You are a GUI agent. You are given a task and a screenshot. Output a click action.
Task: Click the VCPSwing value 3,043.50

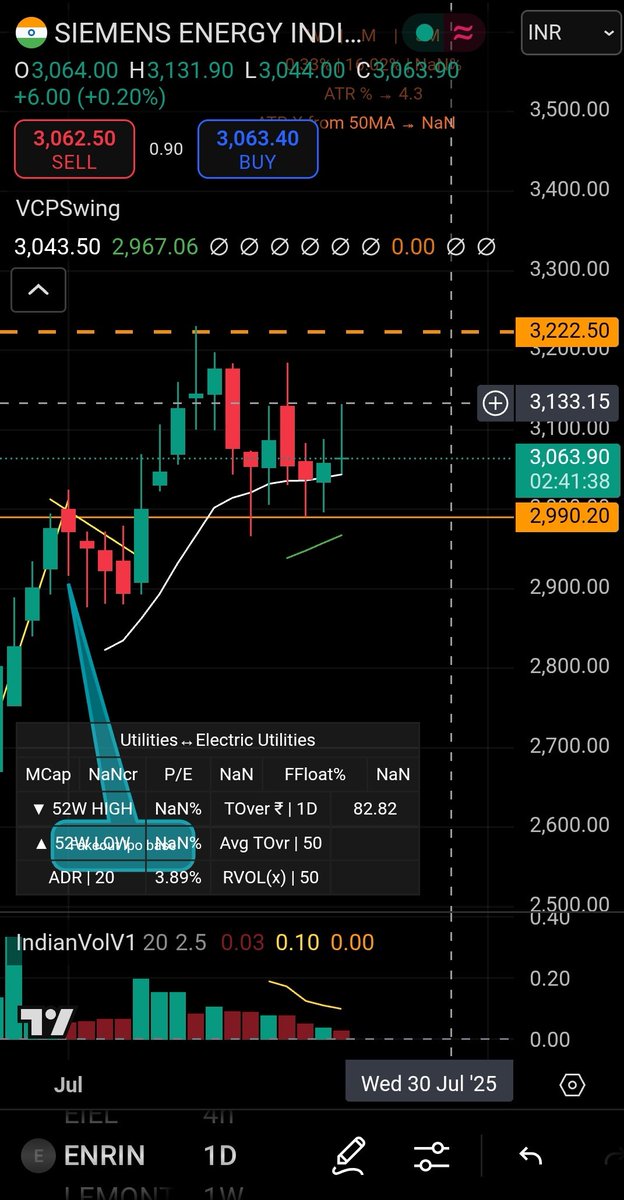pos(57,246)
